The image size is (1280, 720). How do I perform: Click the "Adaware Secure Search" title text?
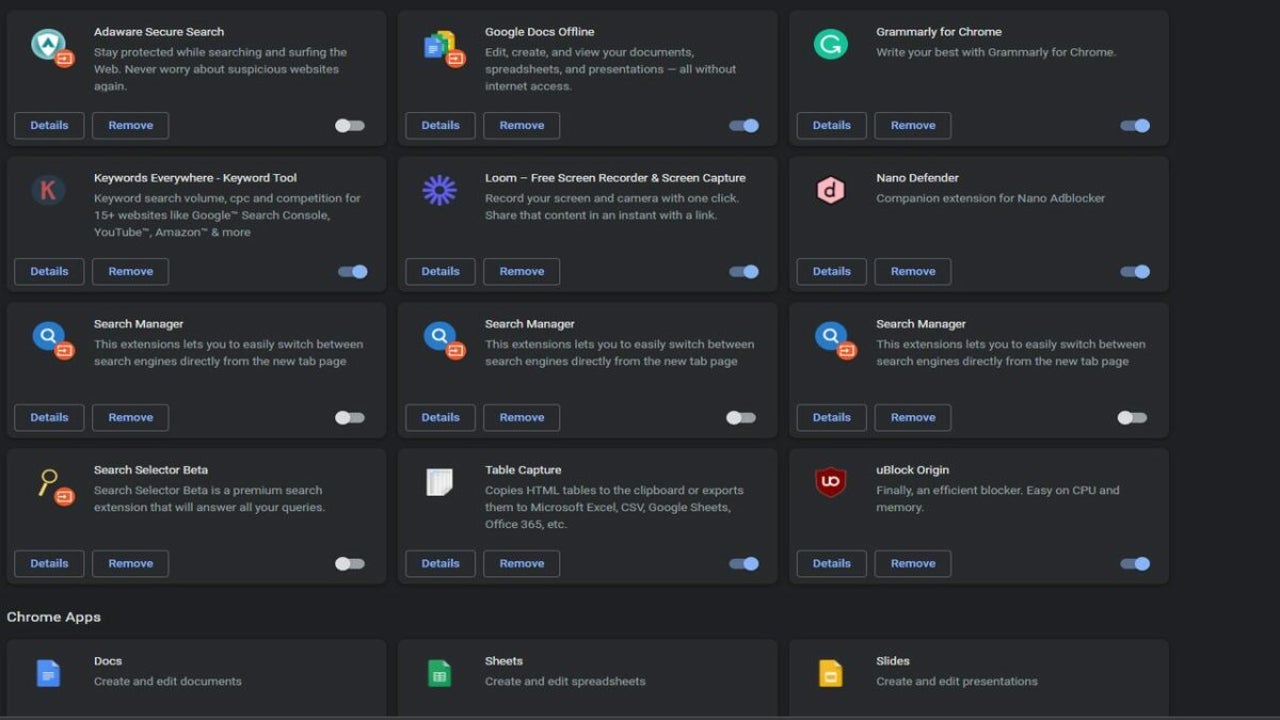click(159, 32)
